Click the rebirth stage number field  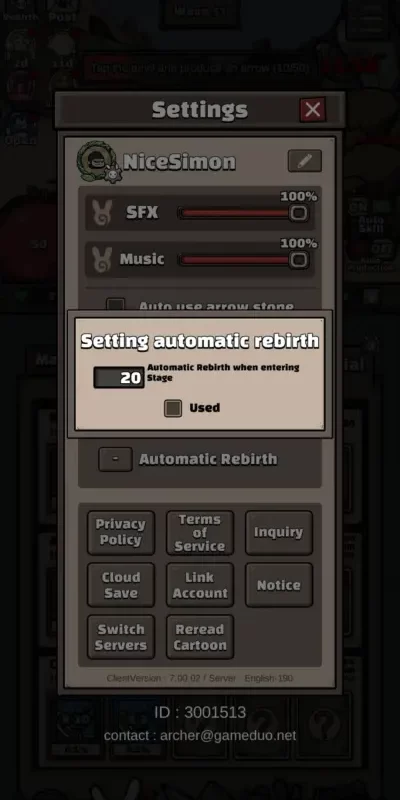[119, 378]
